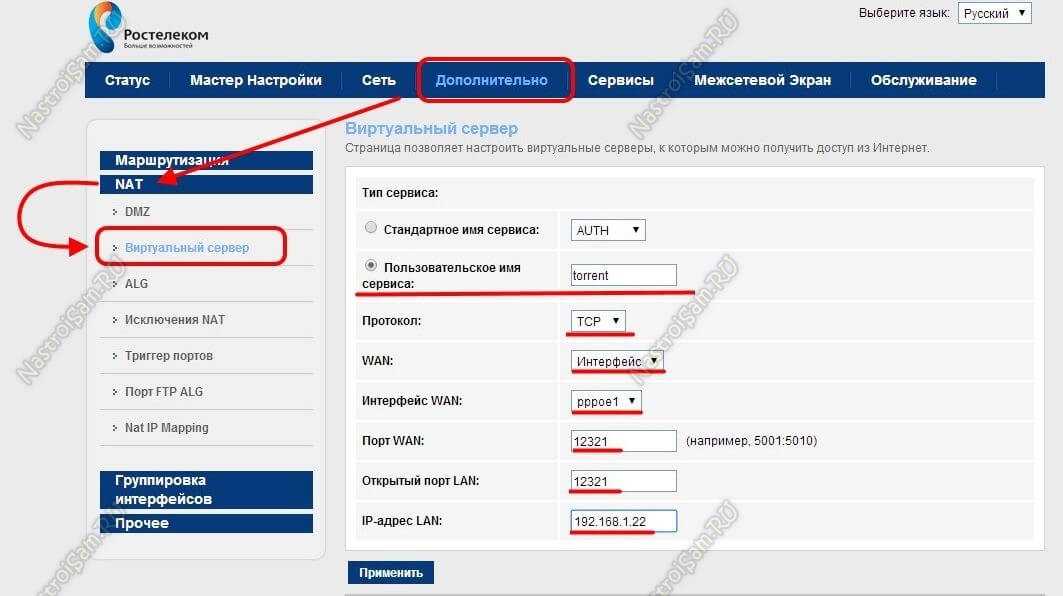
Task: Click the IP-адрес LAN input field
Action: coord(624,521)
